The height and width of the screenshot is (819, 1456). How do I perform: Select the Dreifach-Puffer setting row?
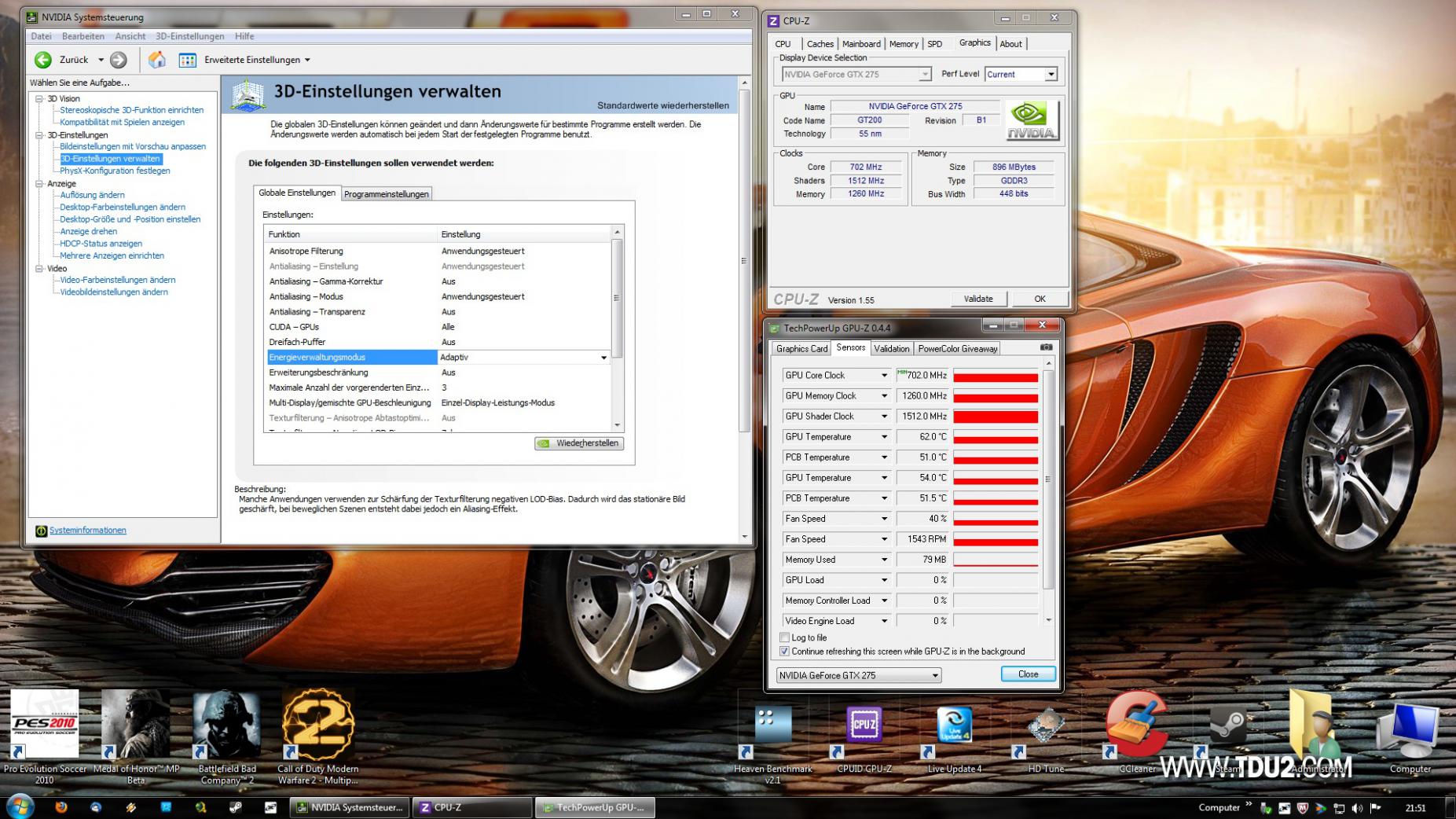(x=438, y=342)
